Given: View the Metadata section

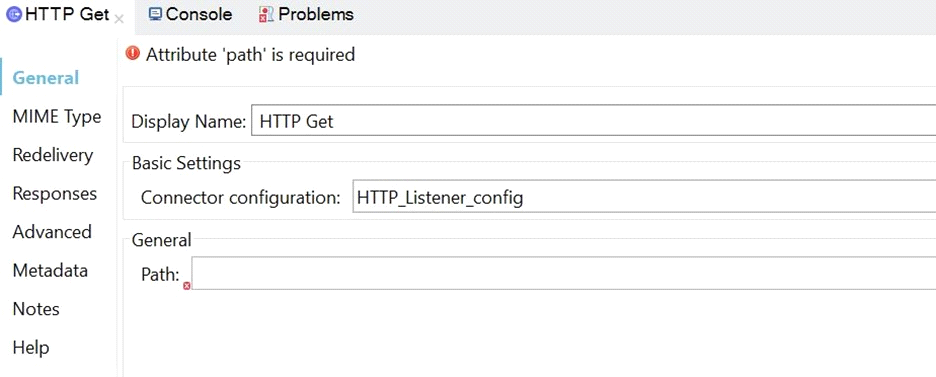Looking at the screenshot, I should 50,271.
